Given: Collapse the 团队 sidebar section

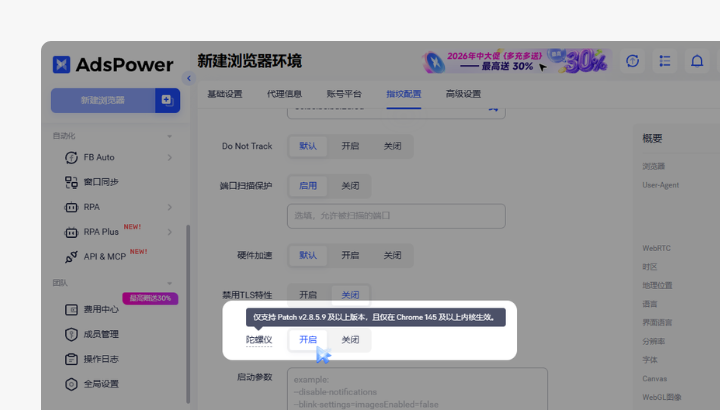Looking at the screenshot, I should click(x=169, y=283).
